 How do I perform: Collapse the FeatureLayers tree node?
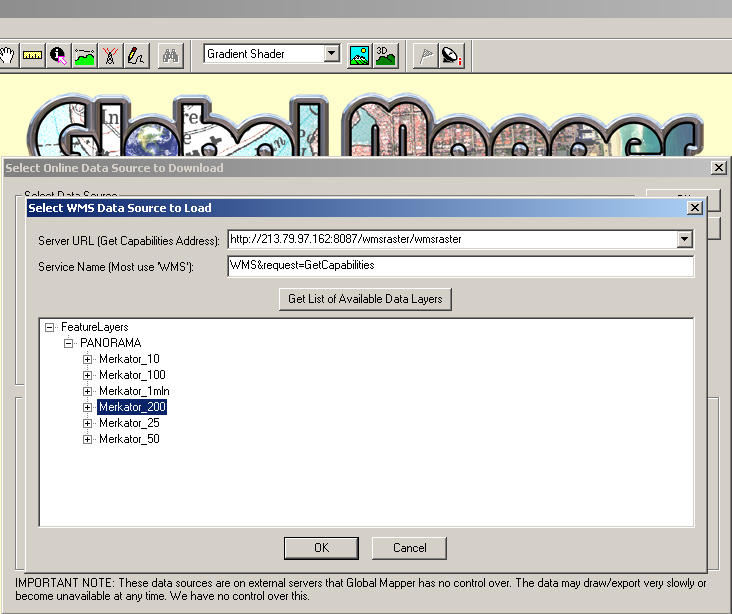coord(49,327)
